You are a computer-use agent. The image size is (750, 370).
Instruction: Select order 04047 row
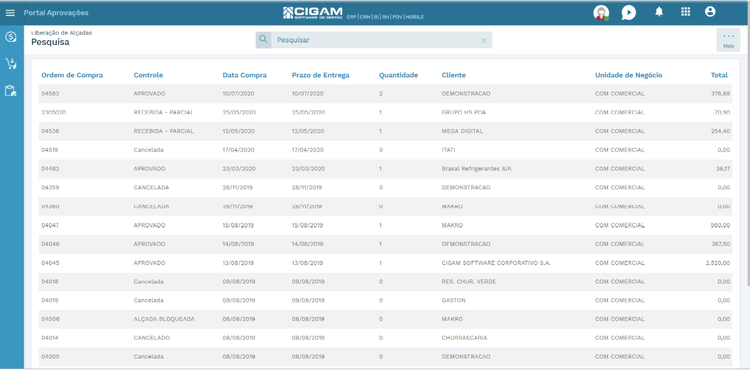pos(385,225)
